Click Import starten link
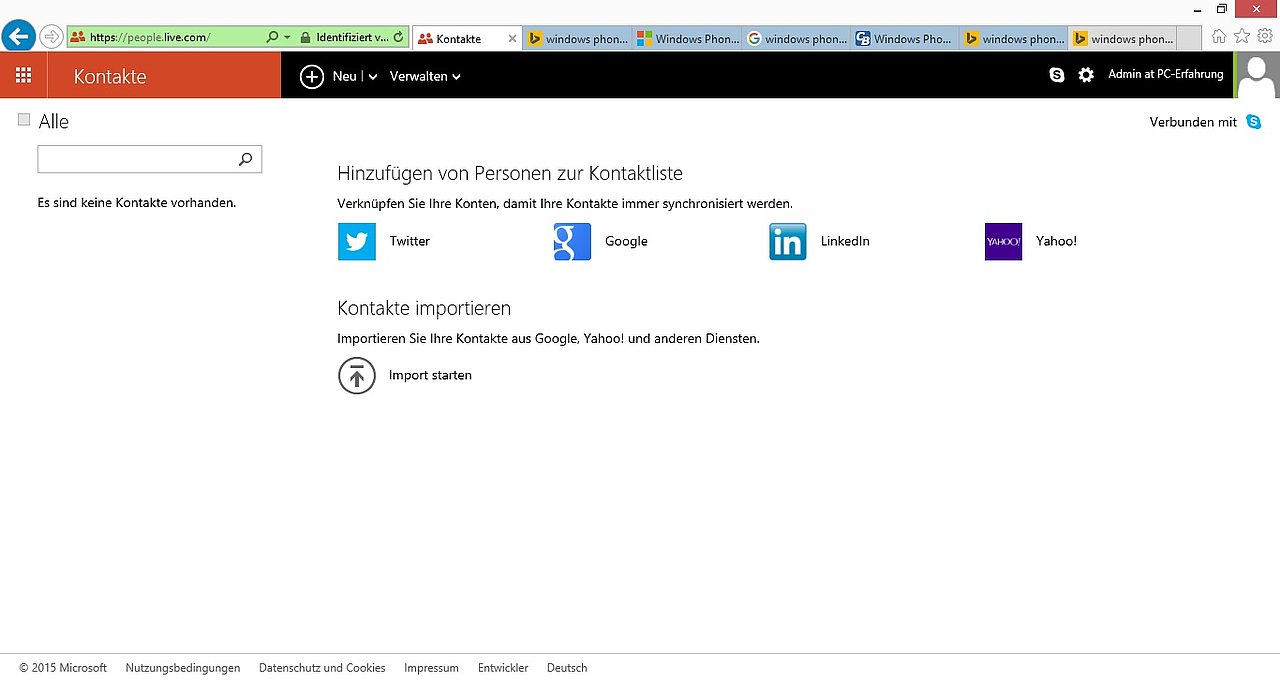The height and width of the screenshot is (682, 1280). point(430,375)
